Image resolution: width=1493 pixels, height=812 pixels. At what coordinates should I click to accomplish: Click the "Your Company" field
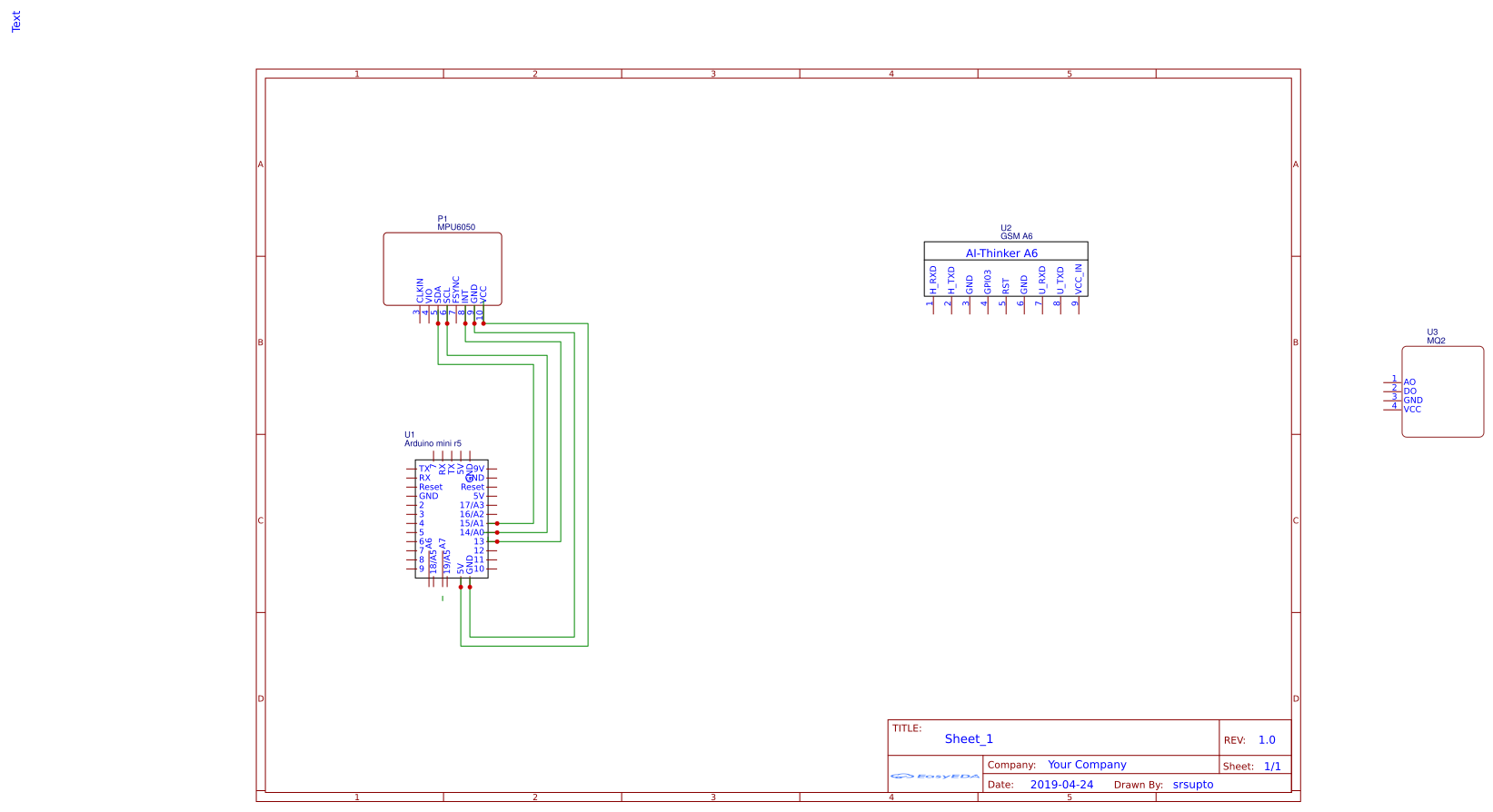click(1087, 765)
